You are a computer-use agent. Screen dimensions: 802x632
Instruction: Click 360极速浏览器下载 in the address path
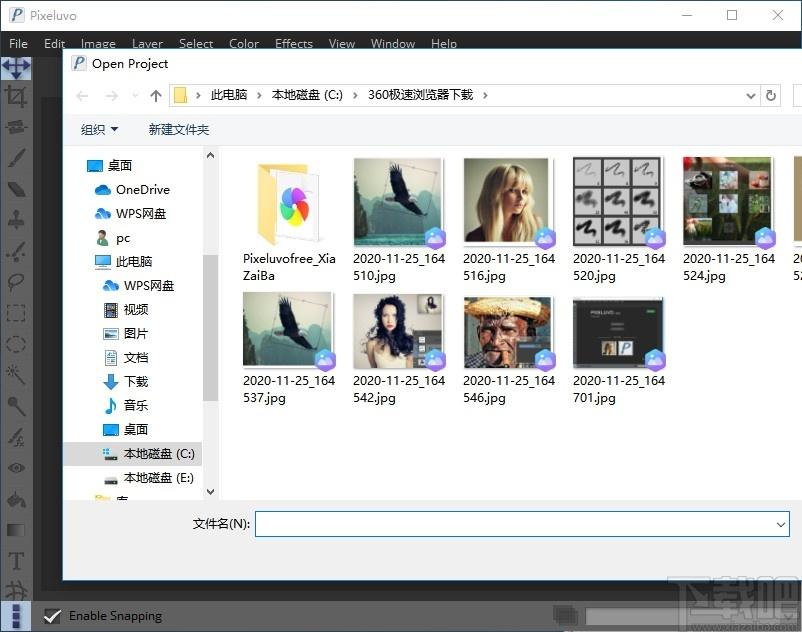420,95
